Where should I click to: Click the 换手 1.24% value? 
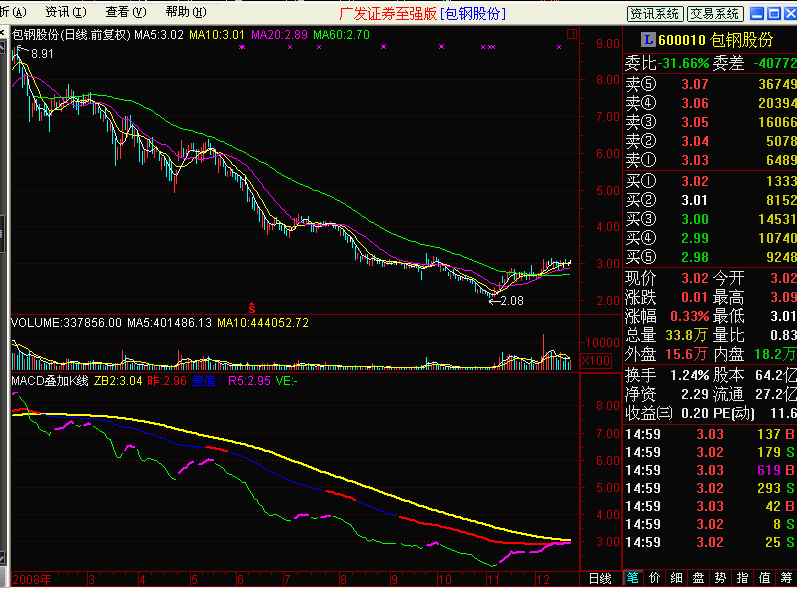[690, 376]
